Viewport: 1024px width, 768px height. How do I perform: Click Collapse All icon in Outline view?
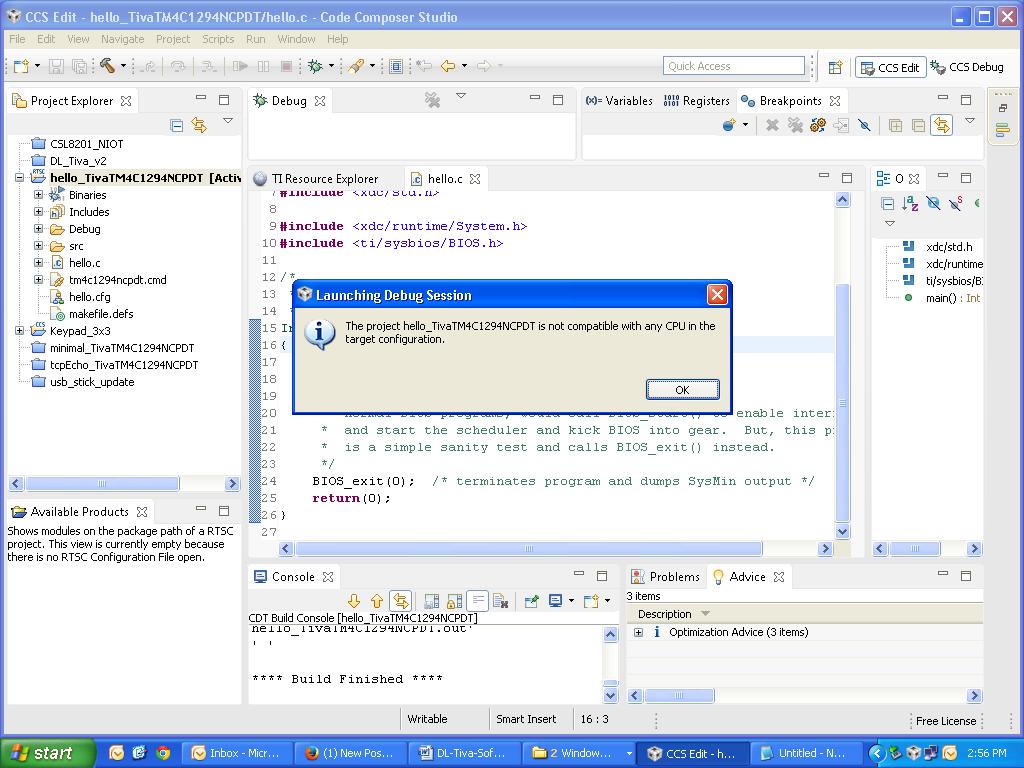(x=888, y=203)
